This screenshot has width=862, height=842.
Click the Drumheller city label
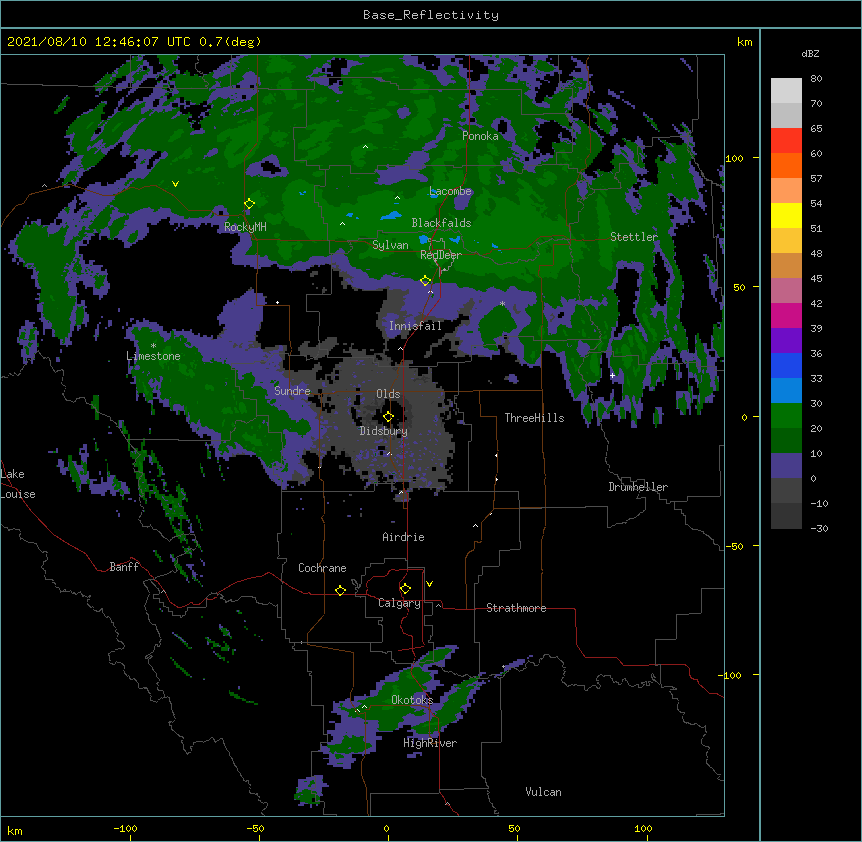pyautogui.click(x=638, y=487)
